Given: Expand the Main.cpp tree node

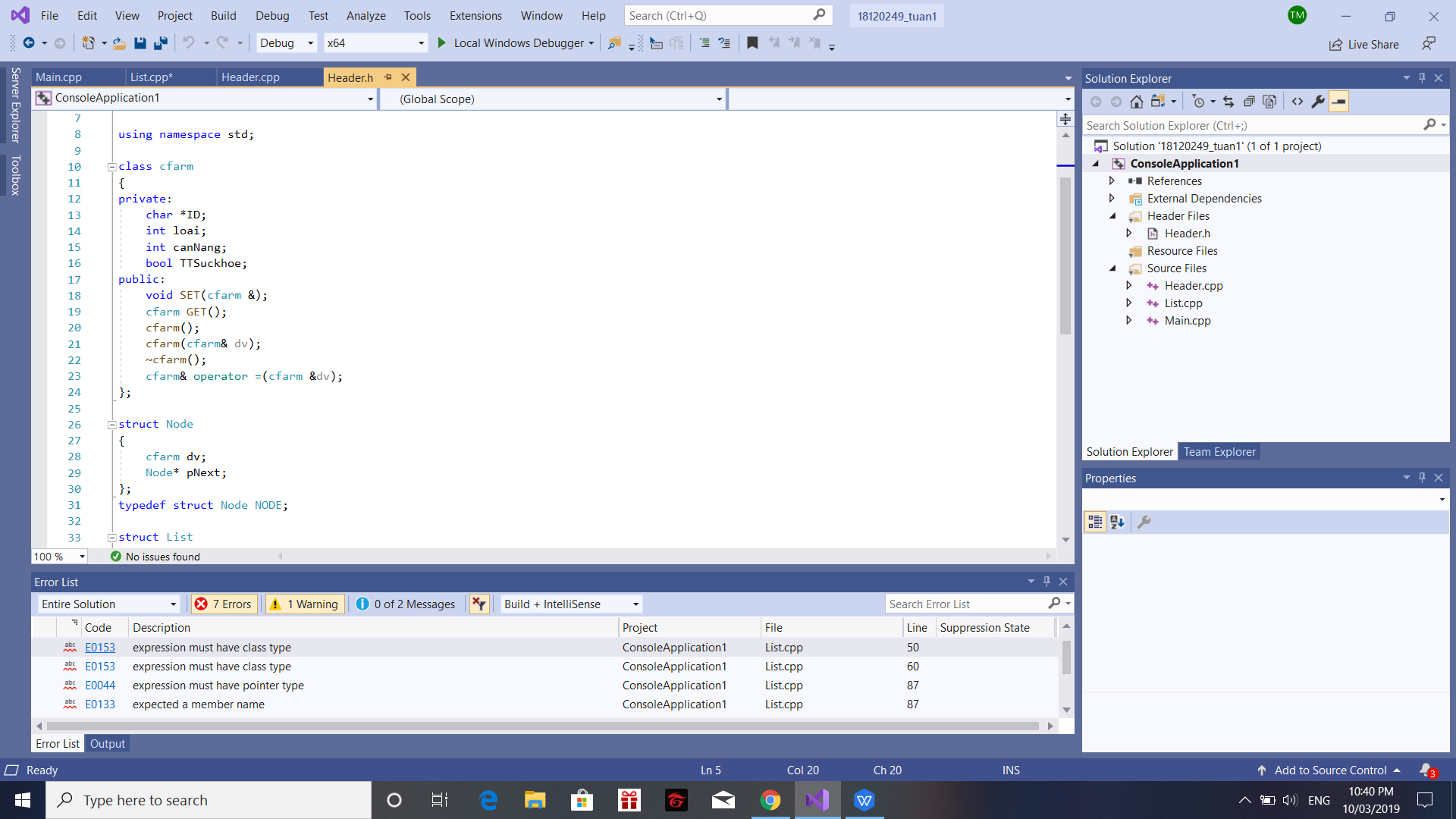Looking at the screenshot, I should click(1128, 321).
